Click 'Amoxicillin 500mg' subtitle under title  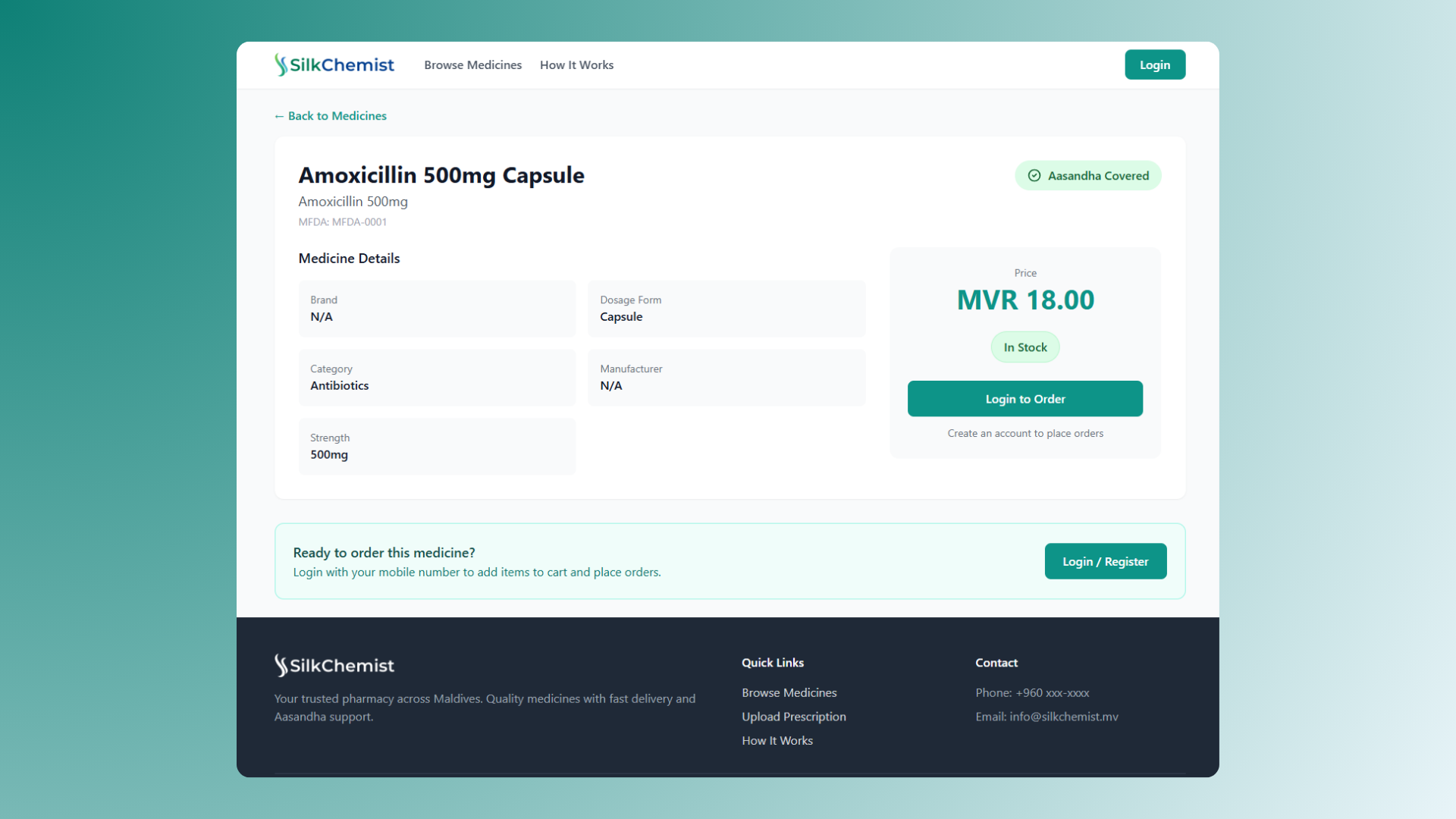353,202
